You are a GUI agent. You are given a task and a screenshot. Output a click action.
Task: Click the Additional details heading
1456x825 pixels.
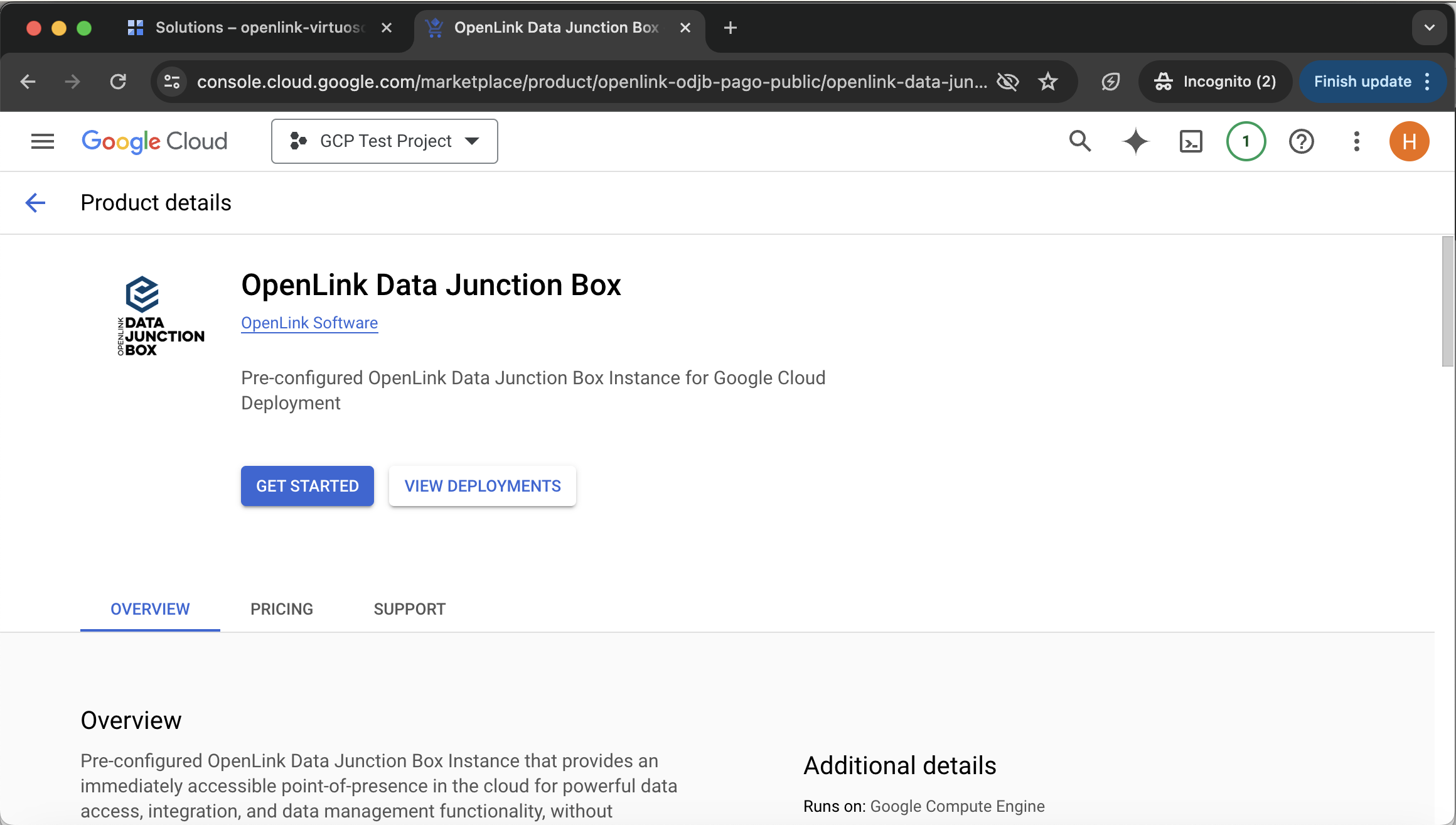[900, 766]
